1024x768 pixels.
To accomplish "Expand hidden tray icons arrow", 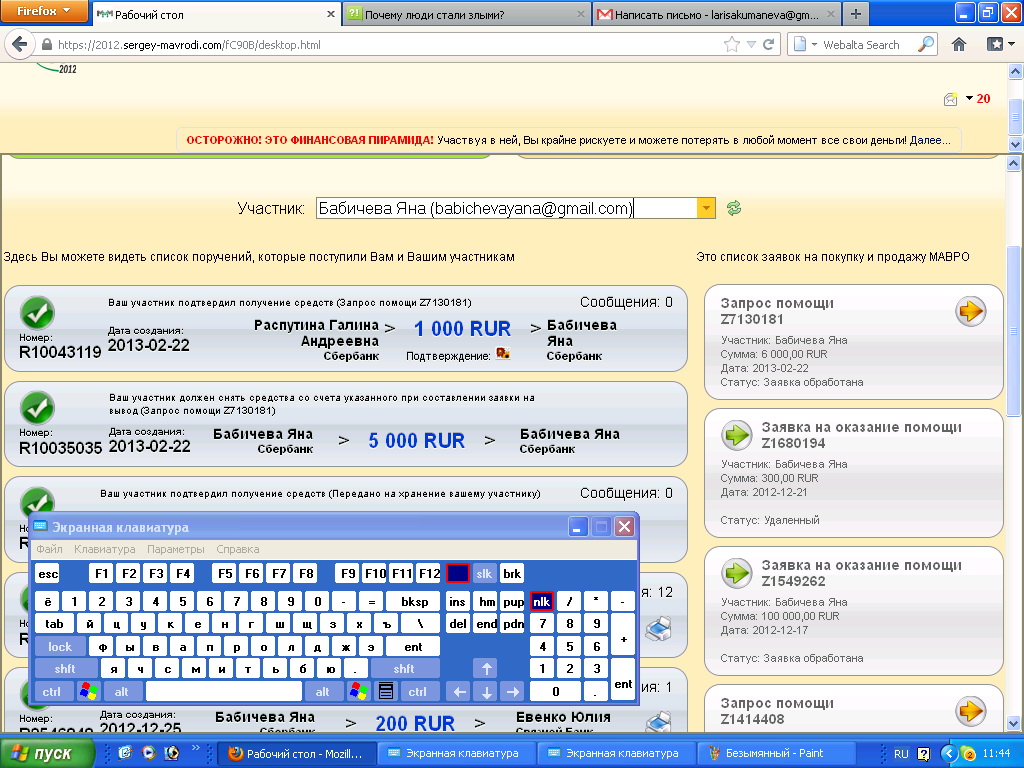I will click(x=948, y=754).
